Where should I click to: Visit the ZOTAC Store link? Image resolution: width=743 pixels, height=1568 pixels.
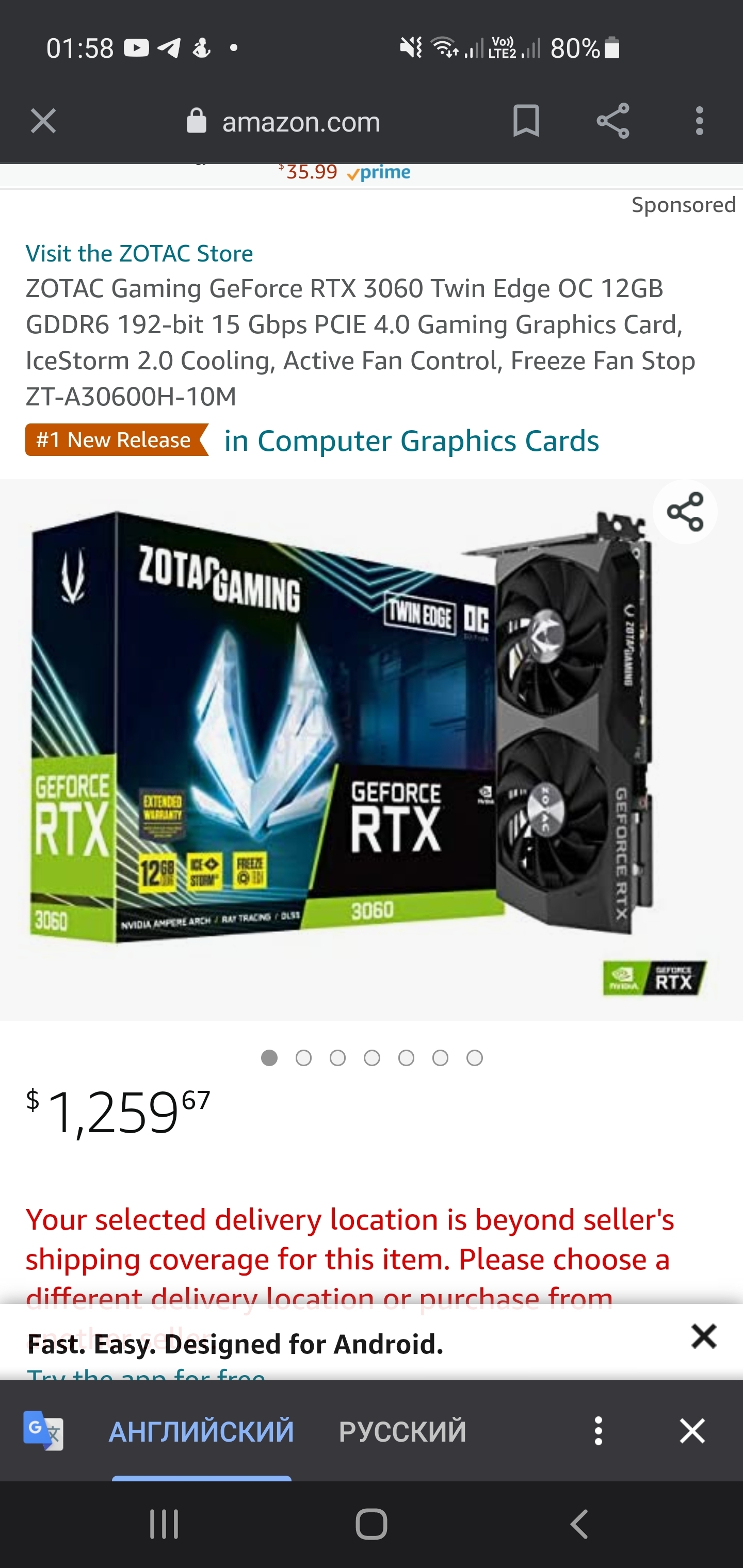pyautogui.click(x=139, y=253)
